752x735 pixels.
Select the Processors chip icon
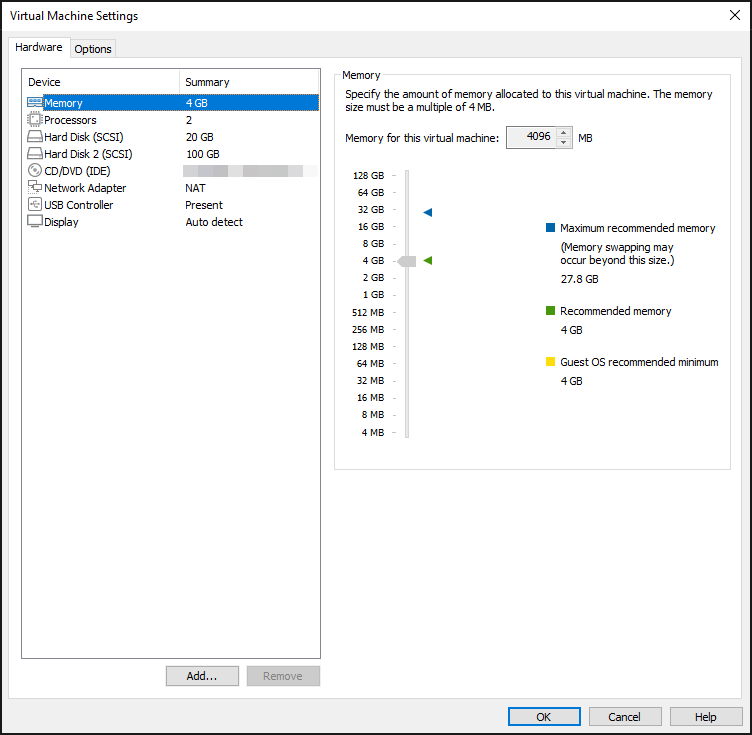tap(35, 119)
